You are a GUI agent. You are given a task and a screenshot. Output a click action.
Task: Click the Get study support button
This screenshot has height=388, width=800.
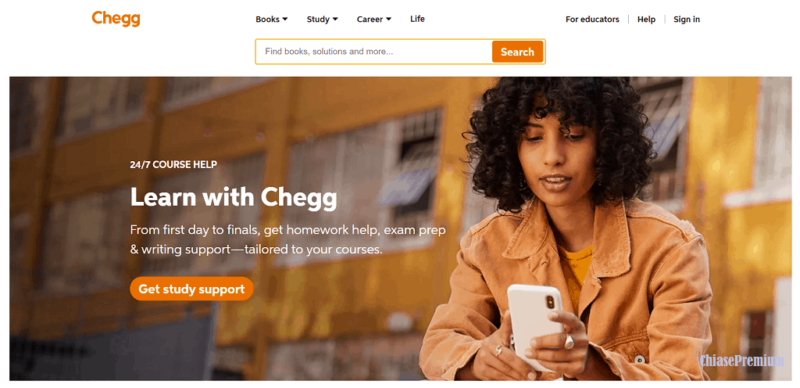pyautogui.click(x=191, y=289)
